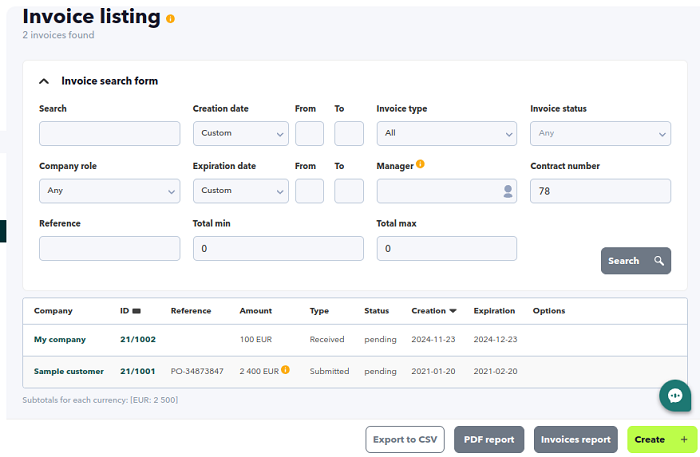Click the 2021-02-20 expiration date cell

pos(496,371)
